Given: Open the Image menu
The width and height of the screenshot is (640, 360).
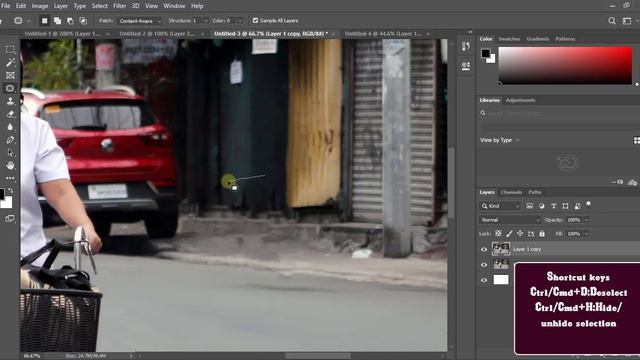Looking at the screenshot, I should coord(40,6).
